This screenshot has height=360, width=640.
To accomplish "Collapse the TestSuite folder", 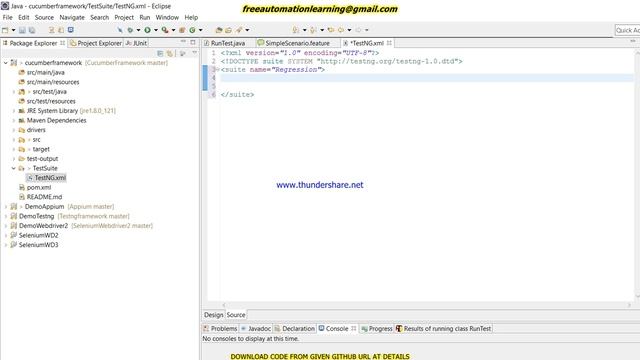I will pos(13,168).
